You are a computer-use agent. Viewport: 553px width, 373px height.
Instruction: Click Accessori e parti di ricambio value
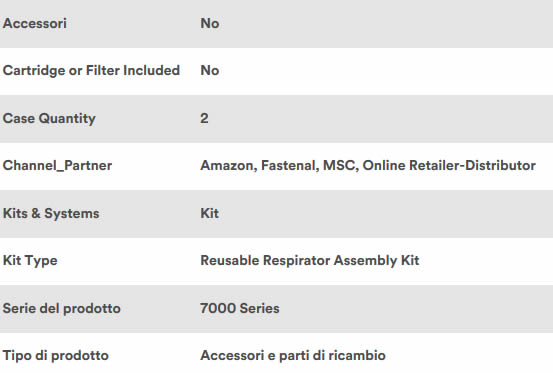pos(293,356)
